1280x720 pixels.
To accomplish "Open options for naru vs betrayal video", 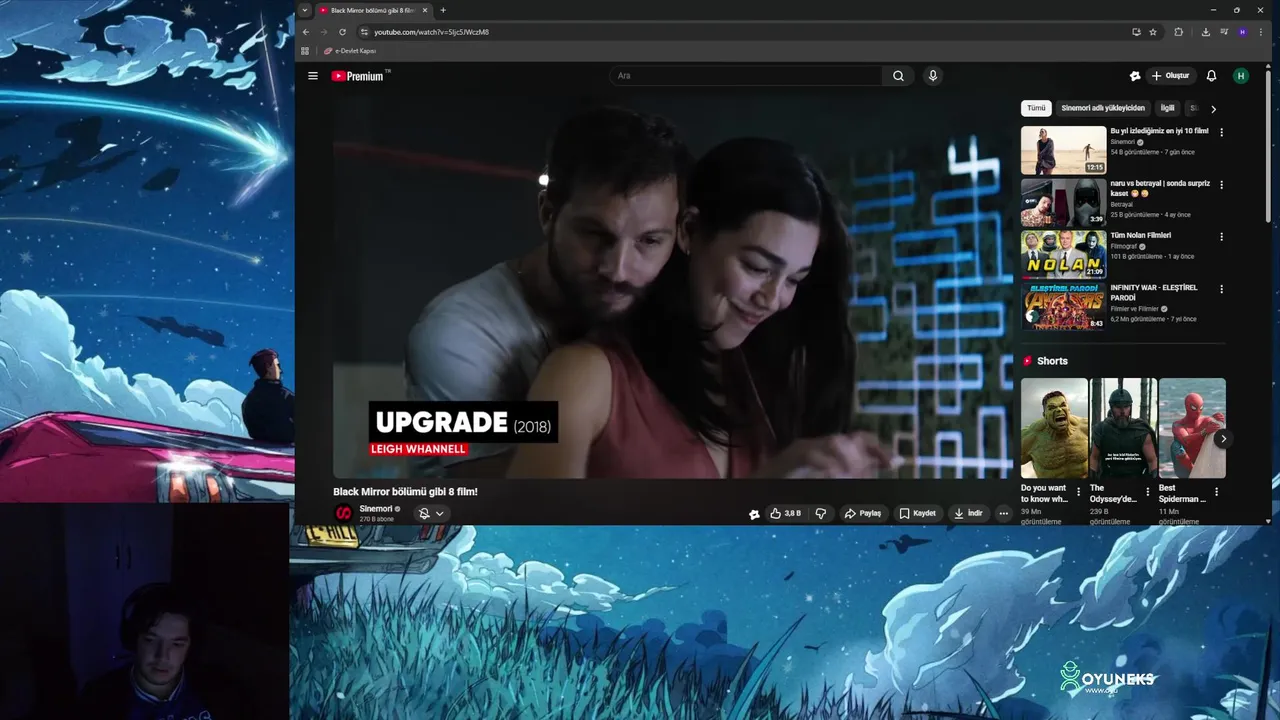I will (x=1221, y=184).
